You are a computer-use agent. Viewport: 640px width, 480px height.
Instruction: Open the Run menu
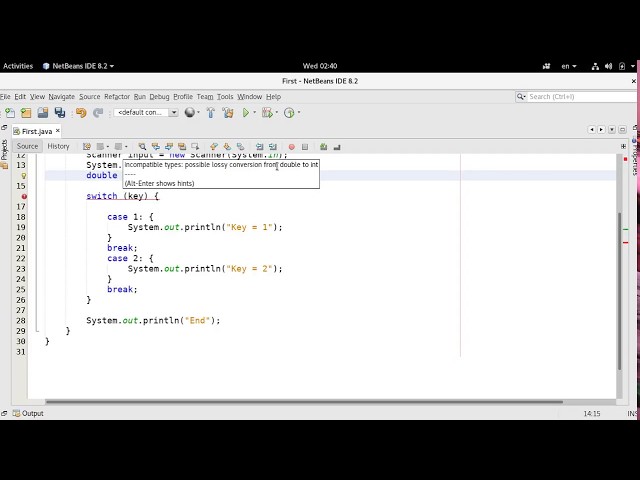click(140, 97)
